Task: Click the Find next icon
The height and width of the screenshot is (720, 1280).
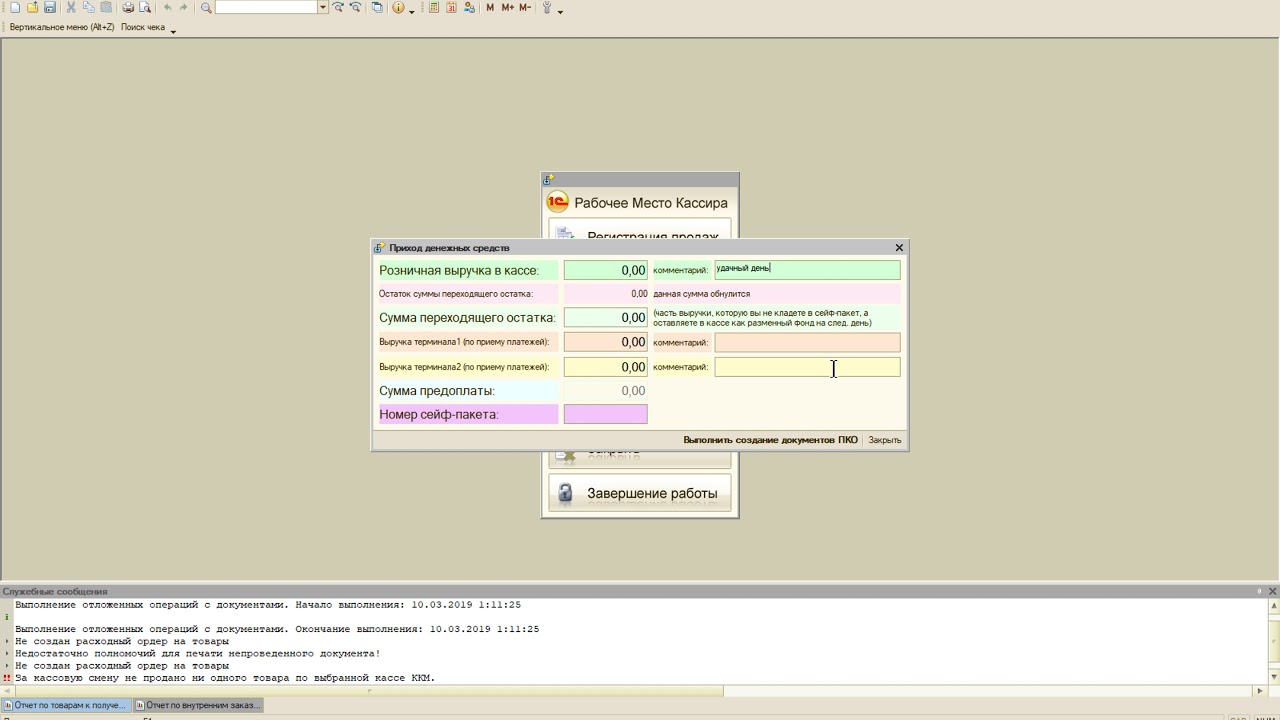Action: (338, 7)
